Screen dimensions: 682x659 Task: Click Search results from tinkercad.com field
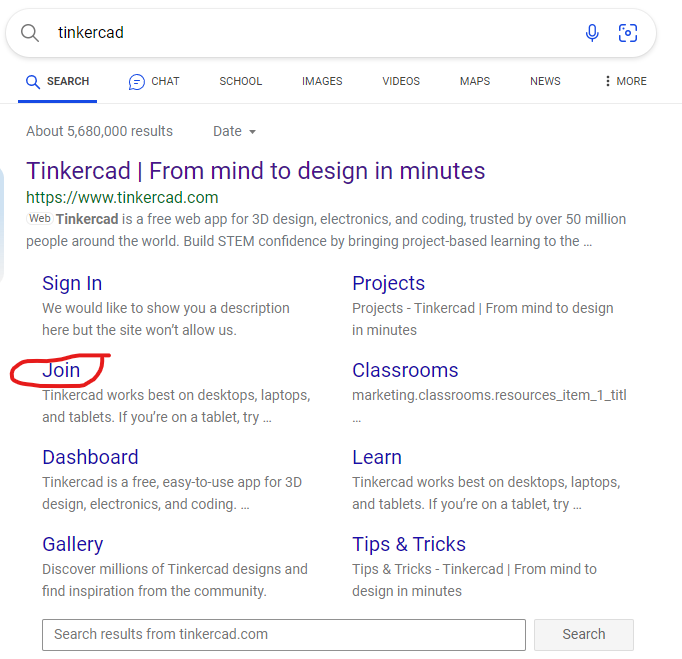284,635
